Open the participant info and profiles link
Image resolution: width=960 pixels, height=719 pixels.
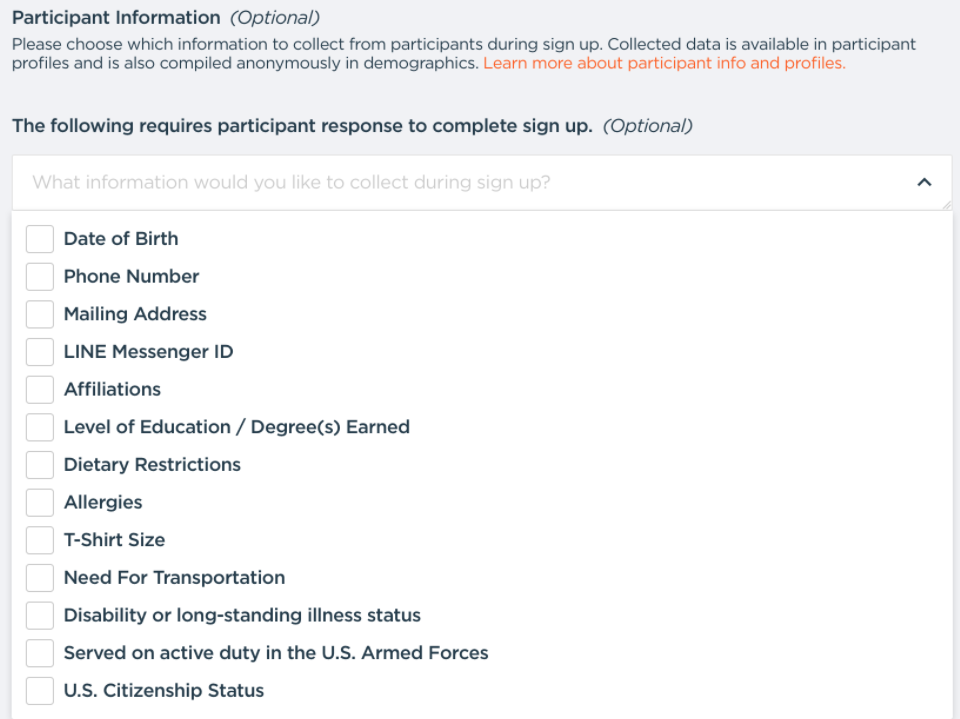[x=664, y=63]
